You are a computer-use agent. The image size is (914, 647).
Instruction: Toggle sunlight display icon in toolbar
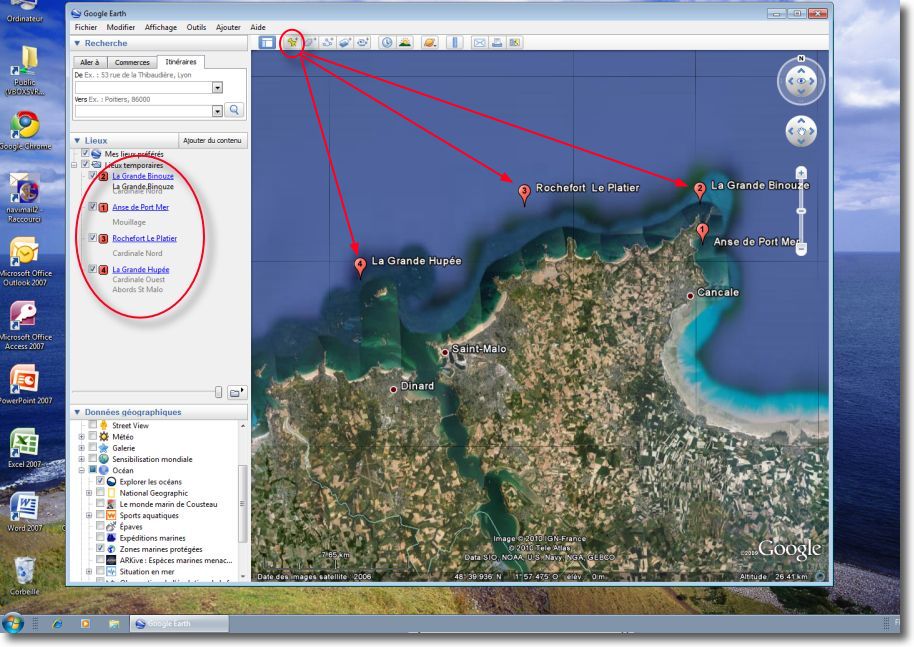404,42
